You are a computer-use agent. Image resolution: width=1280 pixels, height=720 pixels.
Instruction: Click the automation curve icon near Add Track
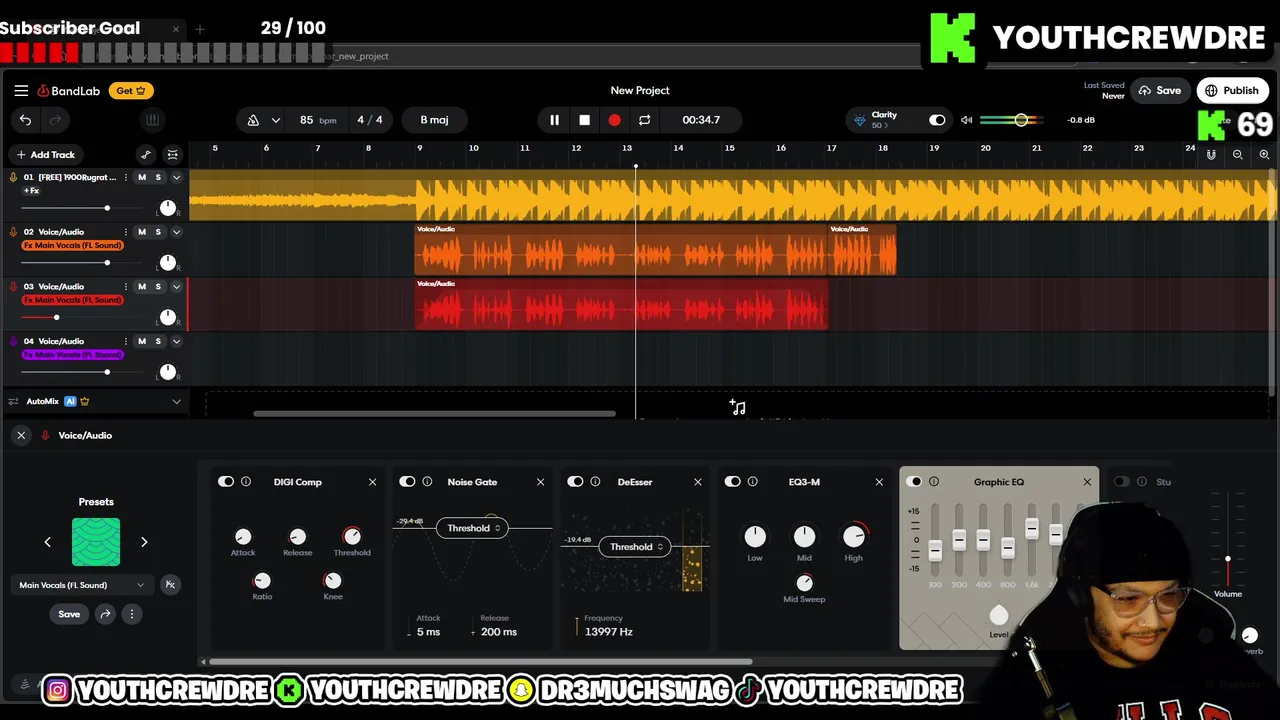[146, 155]
